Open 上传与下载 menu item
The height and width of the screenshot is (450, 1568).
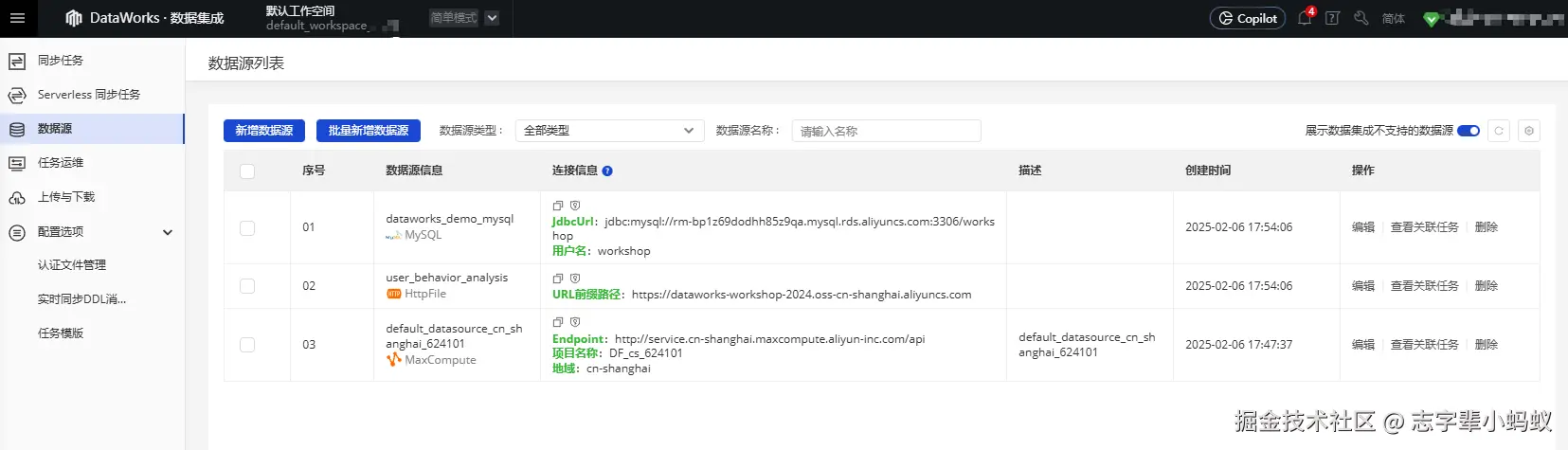(66, 197)
